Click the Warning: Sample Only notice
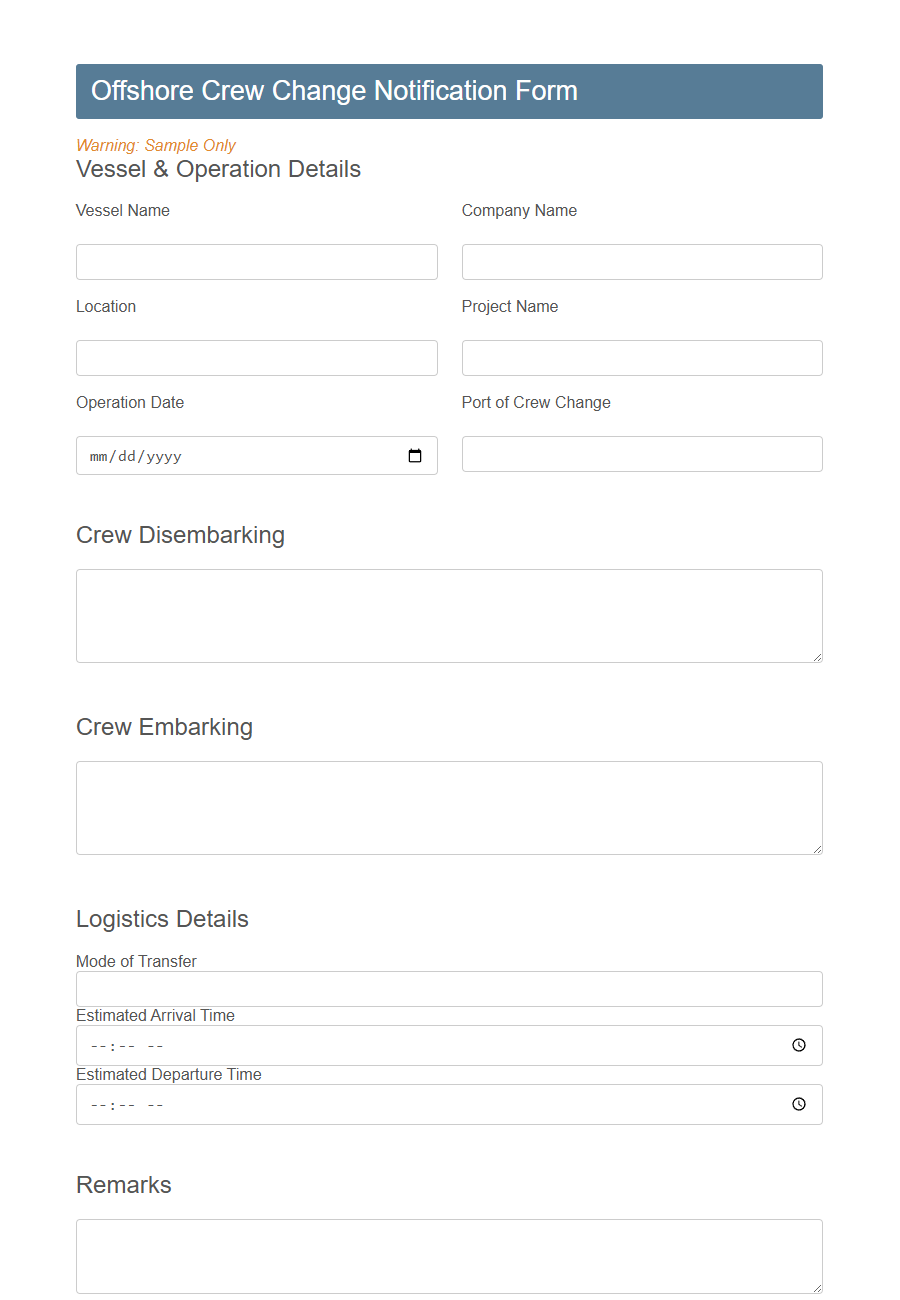The width and height of the screenshot is (900, 1300). tap(155, 145)
